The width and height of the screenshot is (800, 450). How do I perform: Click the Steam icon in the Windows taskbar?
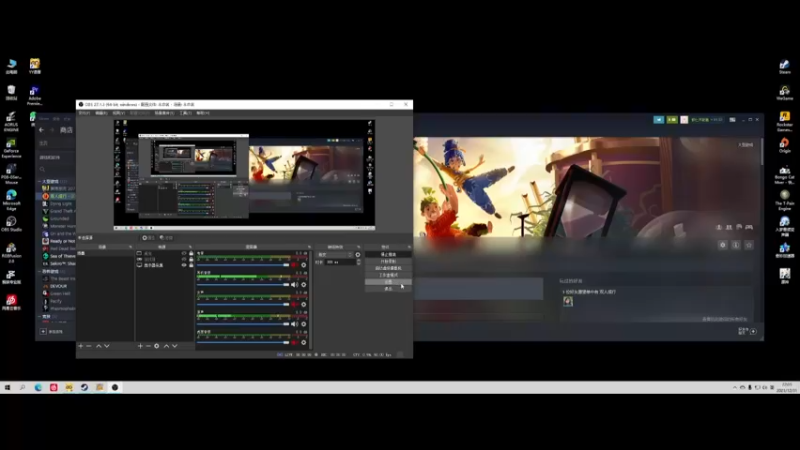point(84,388)
